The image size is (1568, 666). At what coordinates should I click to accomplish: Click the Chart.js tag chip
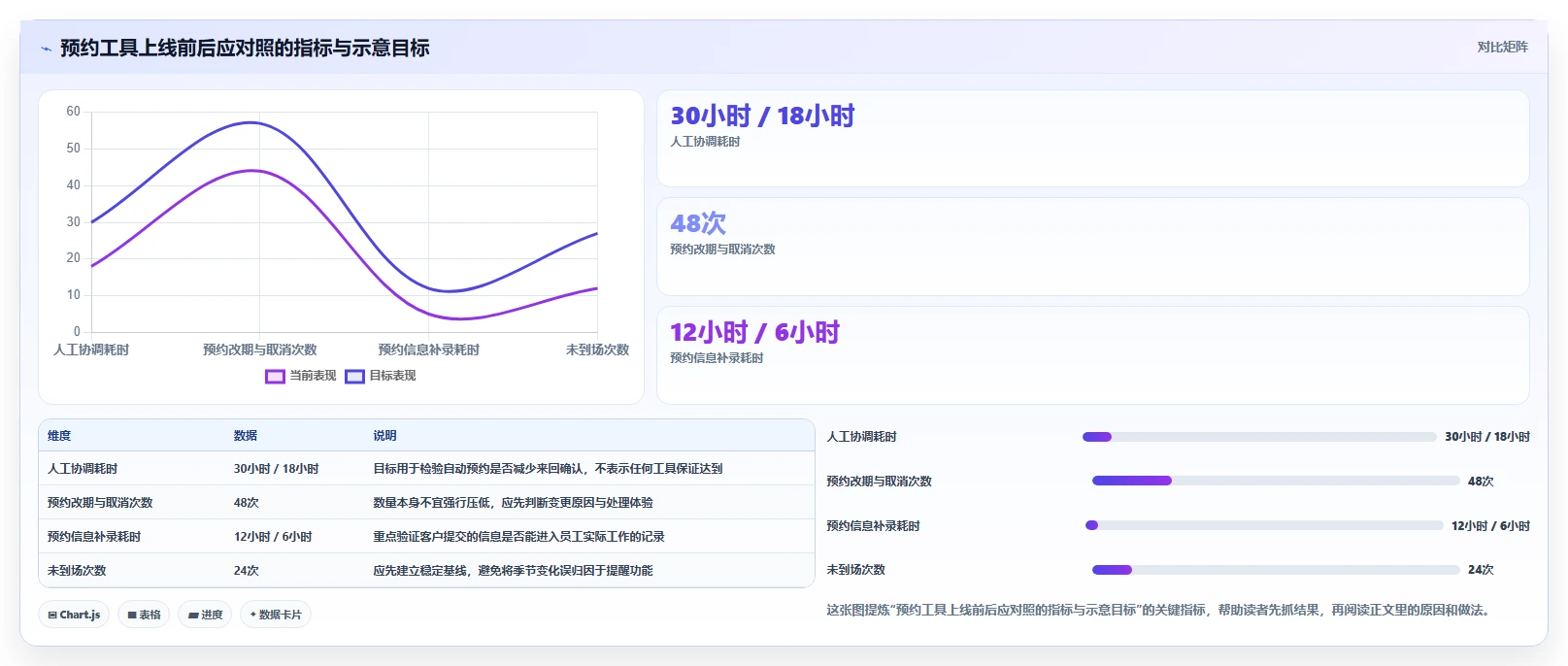[74, 615]
